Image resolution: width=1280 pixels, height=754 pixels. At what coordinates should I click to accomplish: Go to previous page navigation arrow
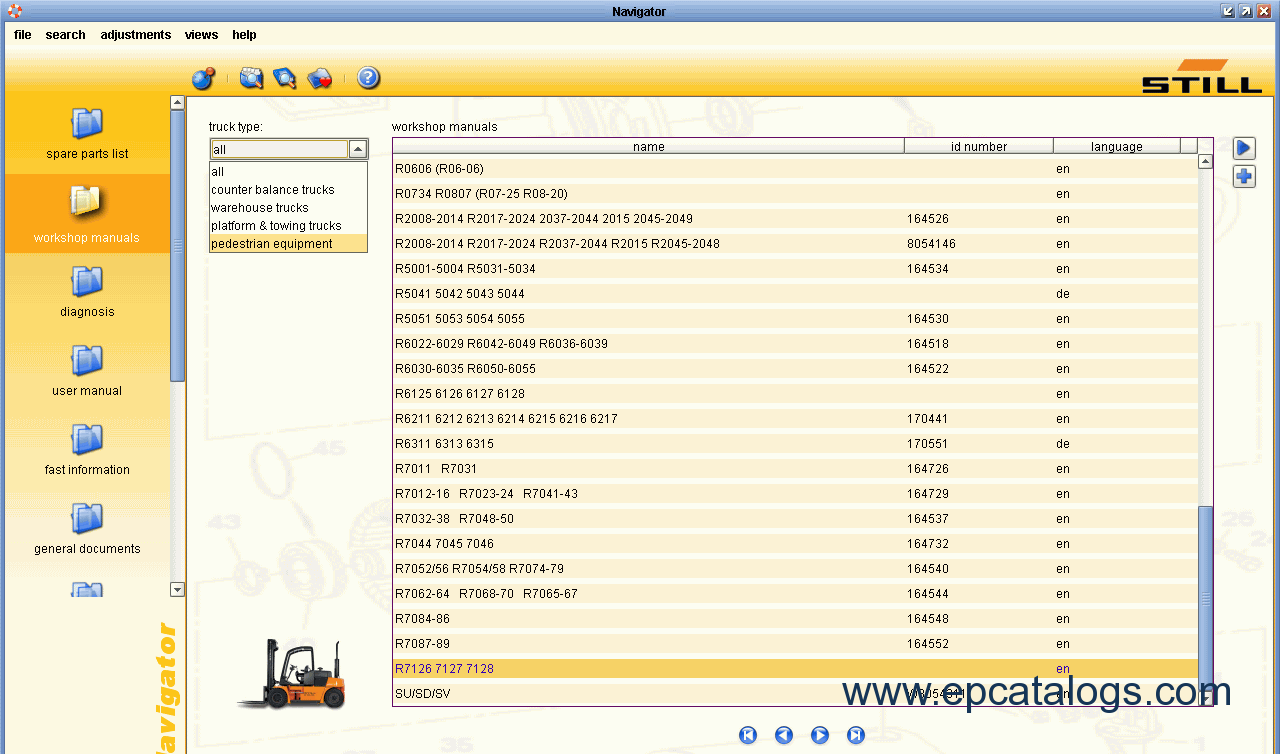(784, 735)
